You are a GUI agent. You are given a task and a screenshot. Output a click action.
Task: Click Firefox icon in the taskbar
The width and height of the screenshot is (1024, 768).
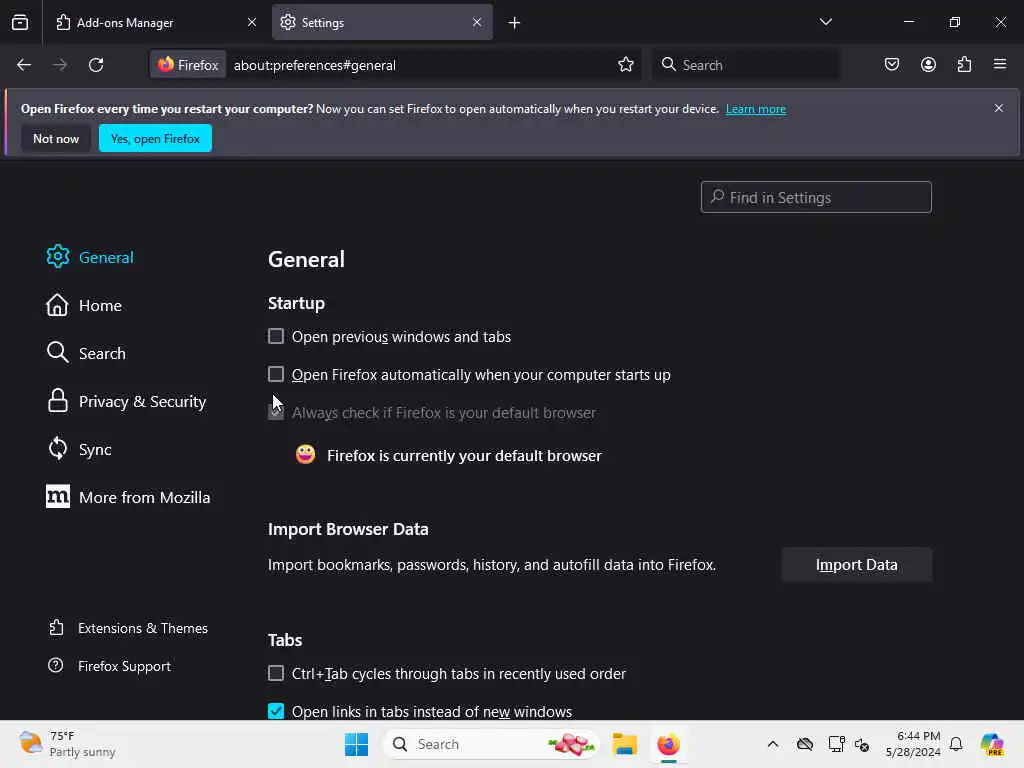(668, 744)
